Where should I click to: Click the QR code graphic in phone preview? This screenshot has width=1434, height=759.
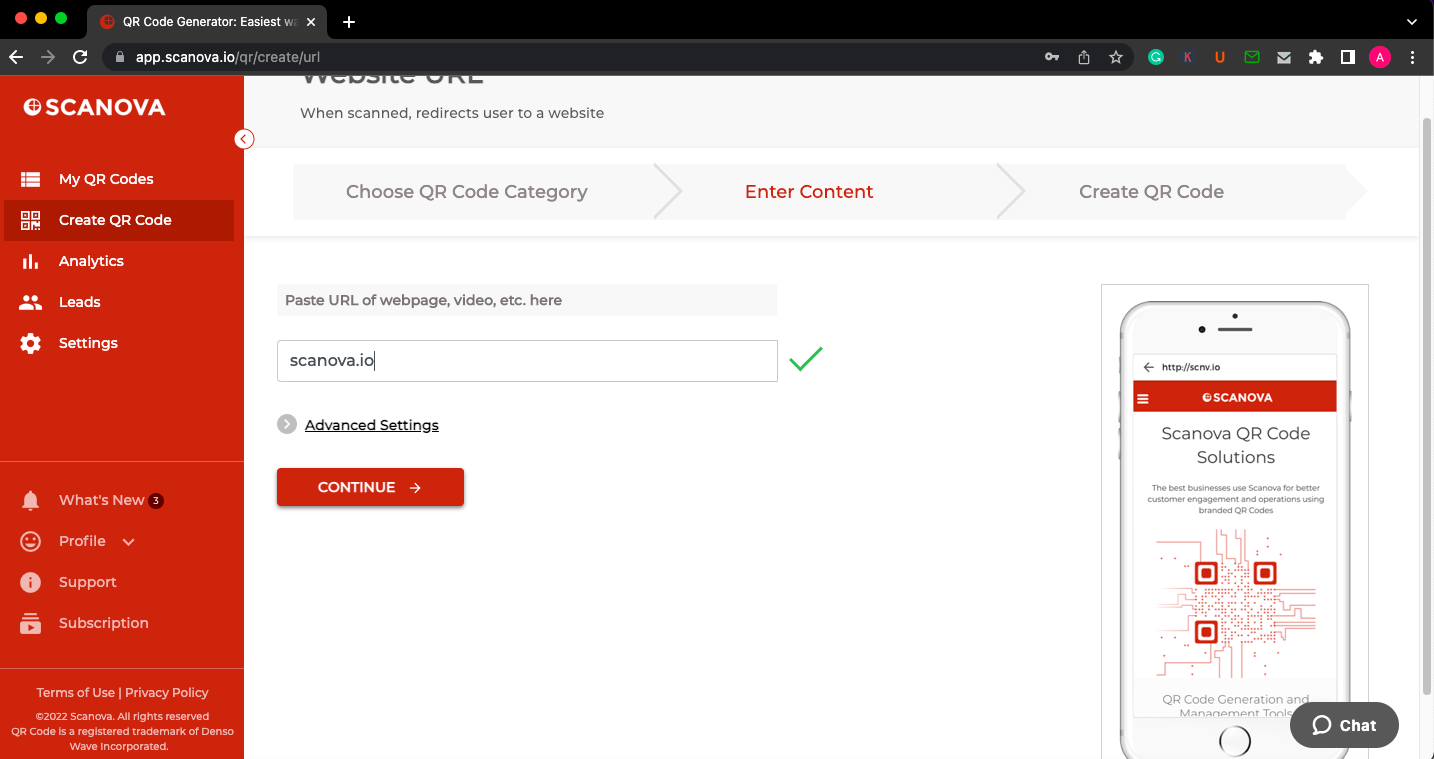tap(1236, 603)
